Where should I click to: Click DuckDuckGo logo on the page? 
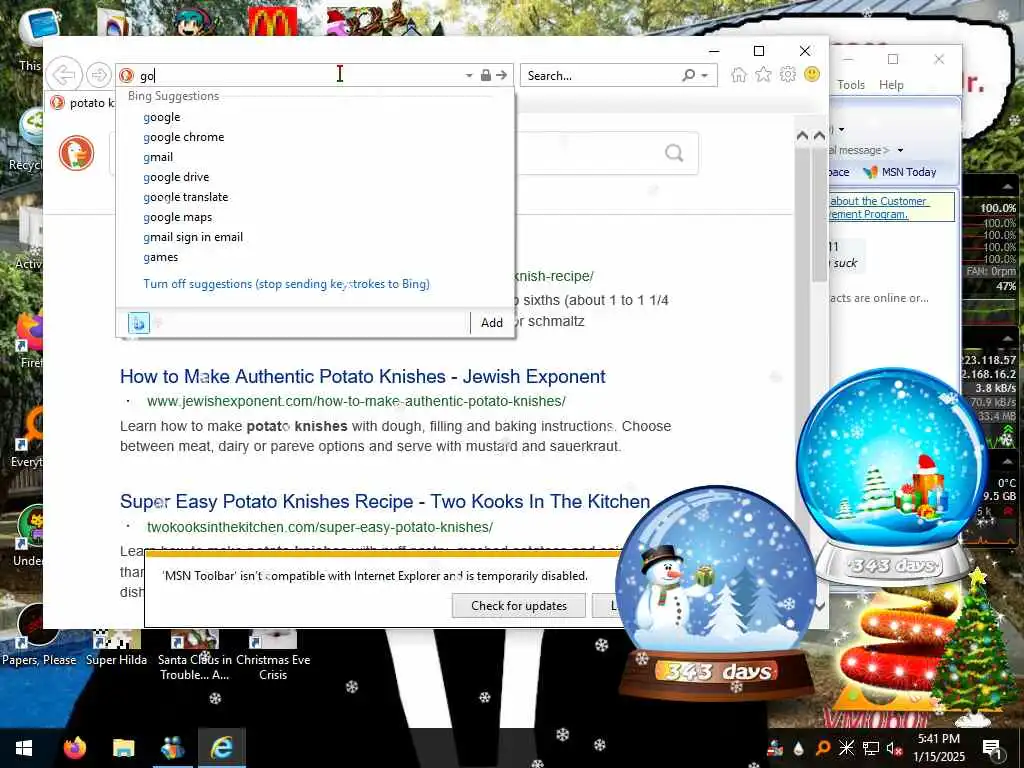point(76,153)
